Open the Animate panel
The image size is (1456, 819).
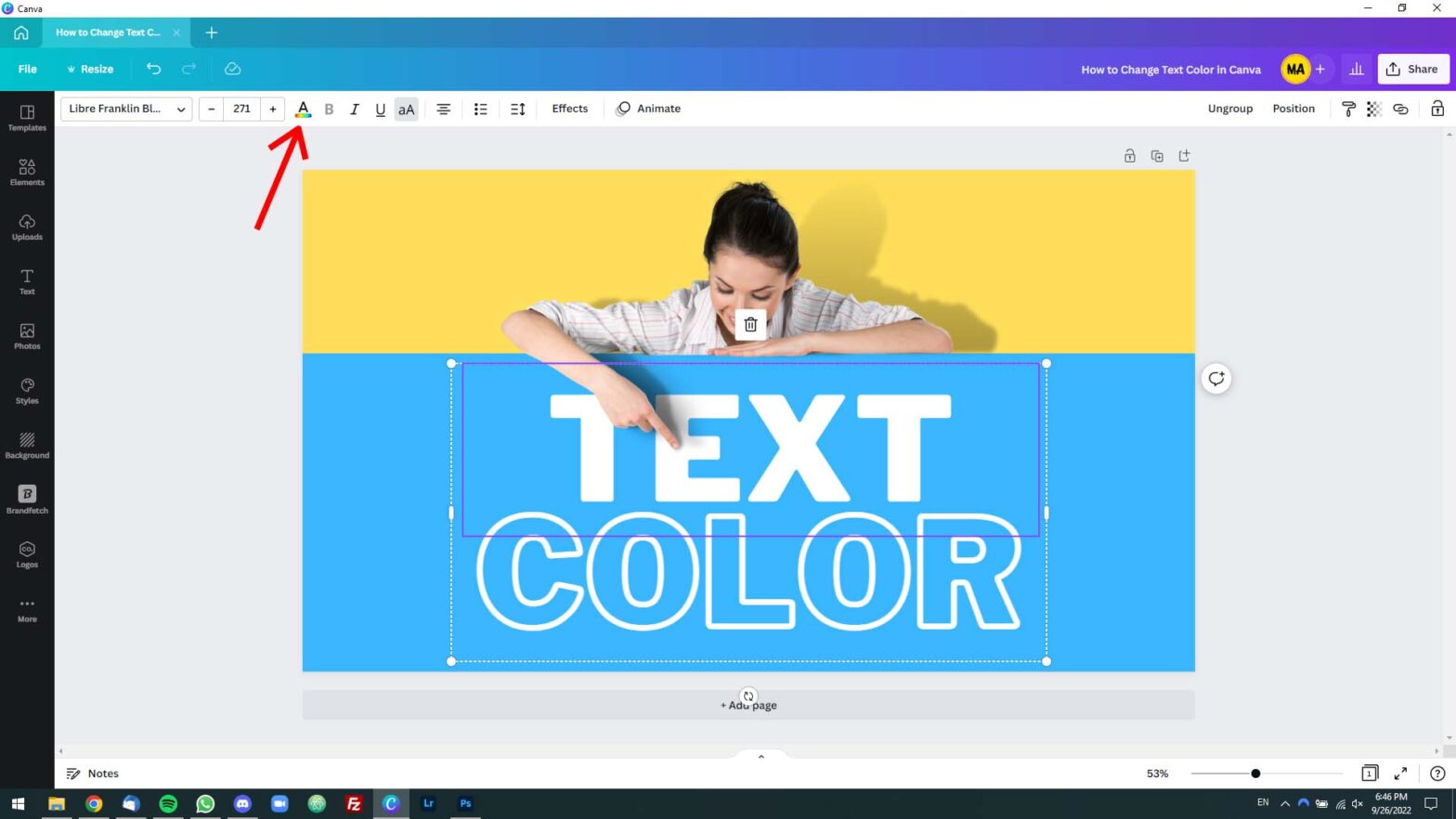click(648, 109)
